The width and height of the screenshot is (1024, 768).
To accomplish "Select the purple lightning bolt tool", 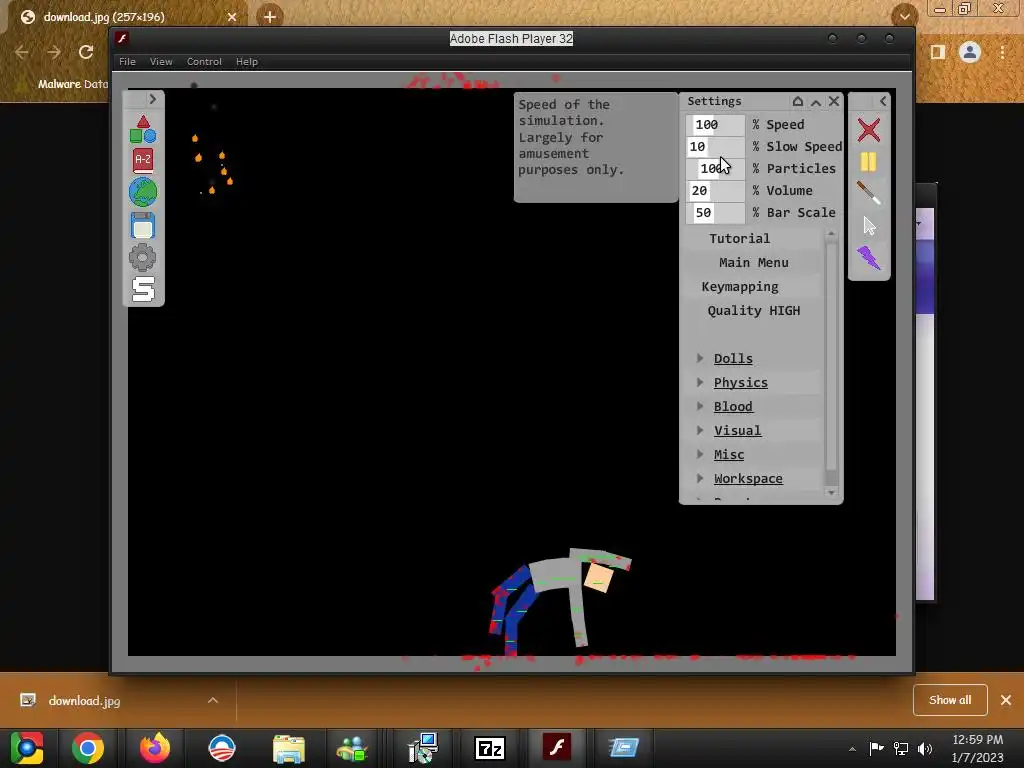I will [869, 258].
